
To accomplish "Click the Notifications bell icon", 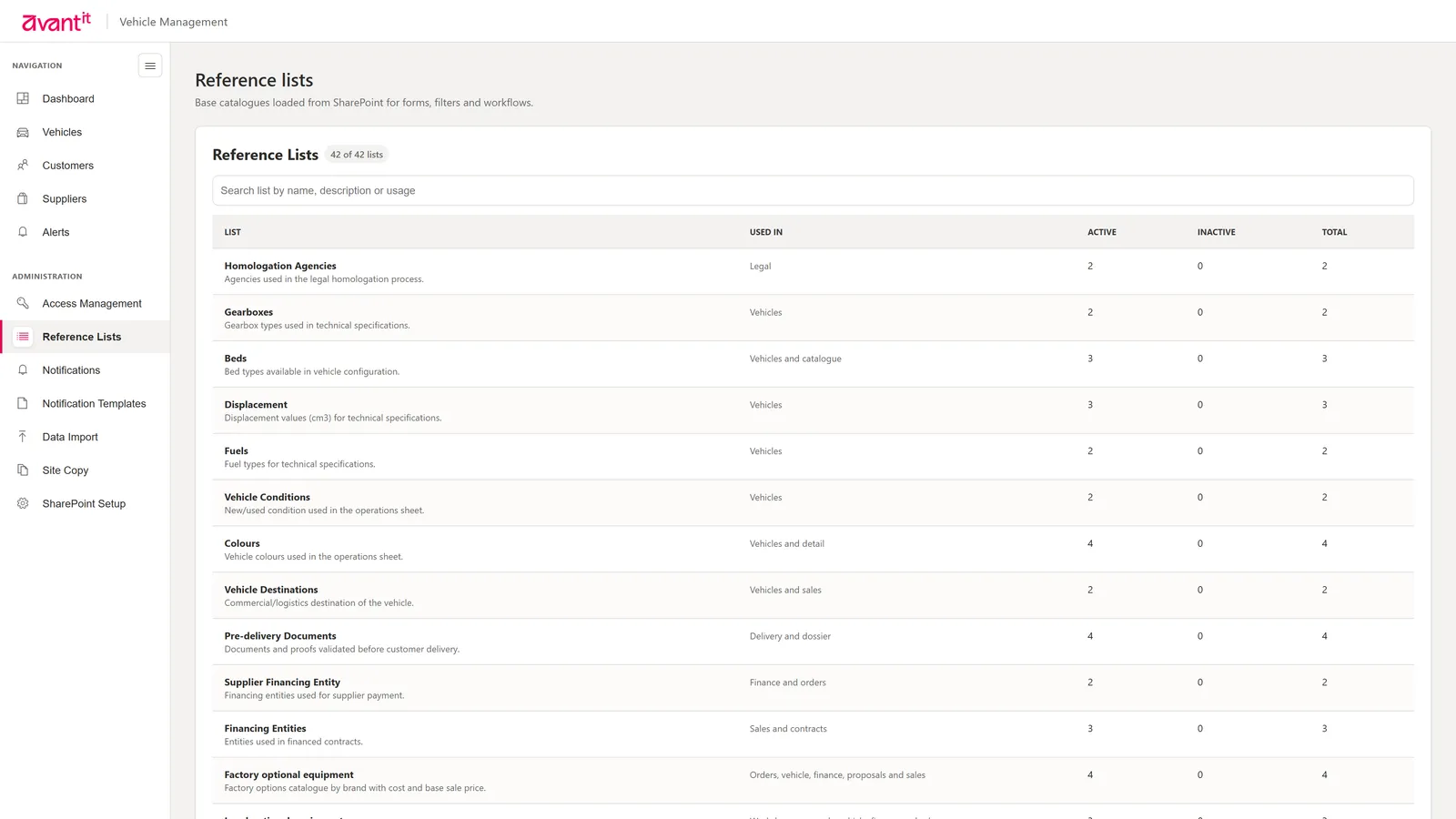I will pos(23,370).
